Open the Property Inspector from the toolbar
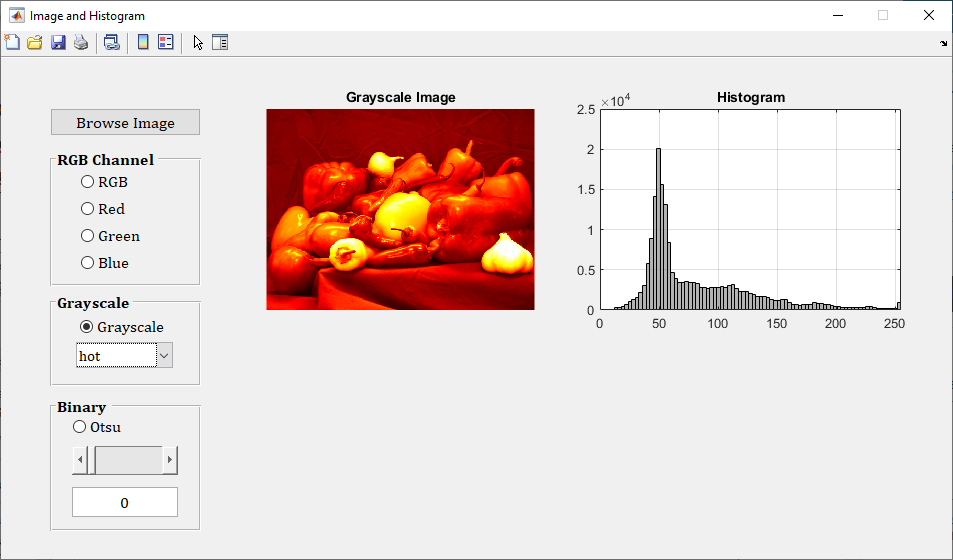This screenshot has height=560, width=953. click(220, 42)
